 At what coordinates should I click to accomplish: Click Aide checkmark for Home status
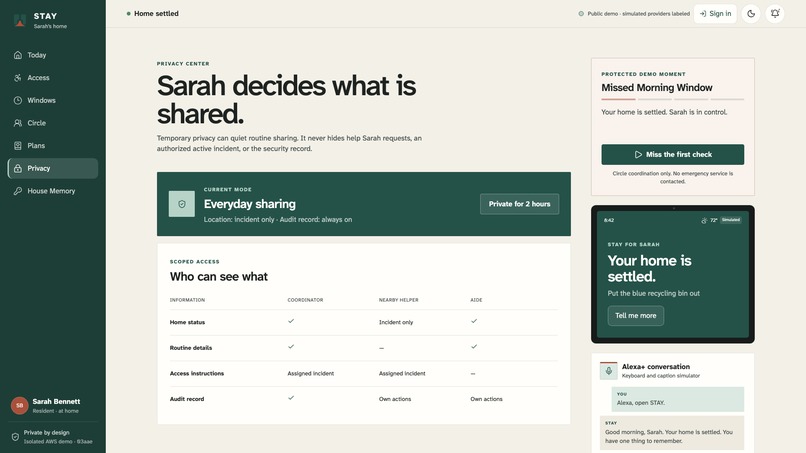(x=474, y=321)
